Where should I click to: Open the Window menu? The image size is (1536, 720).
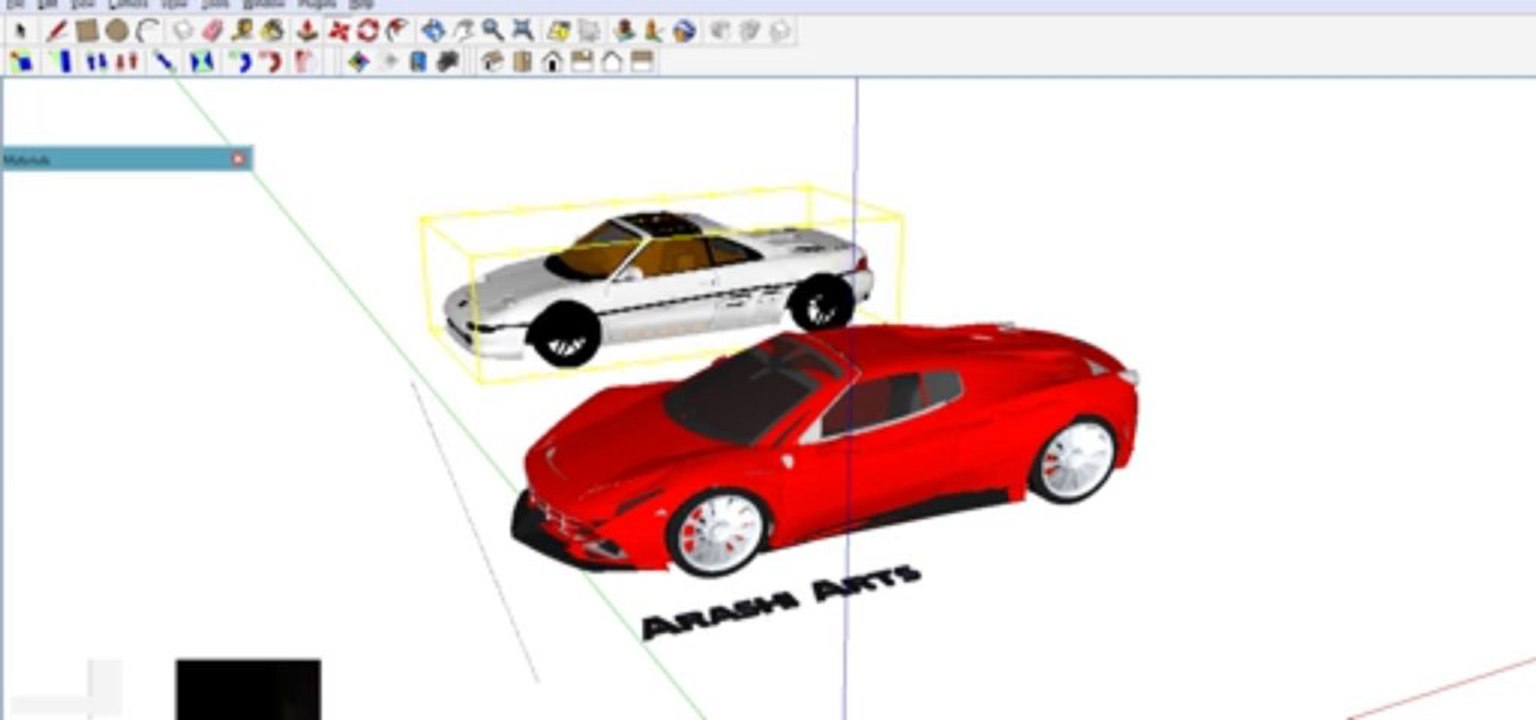click(263, 4)
